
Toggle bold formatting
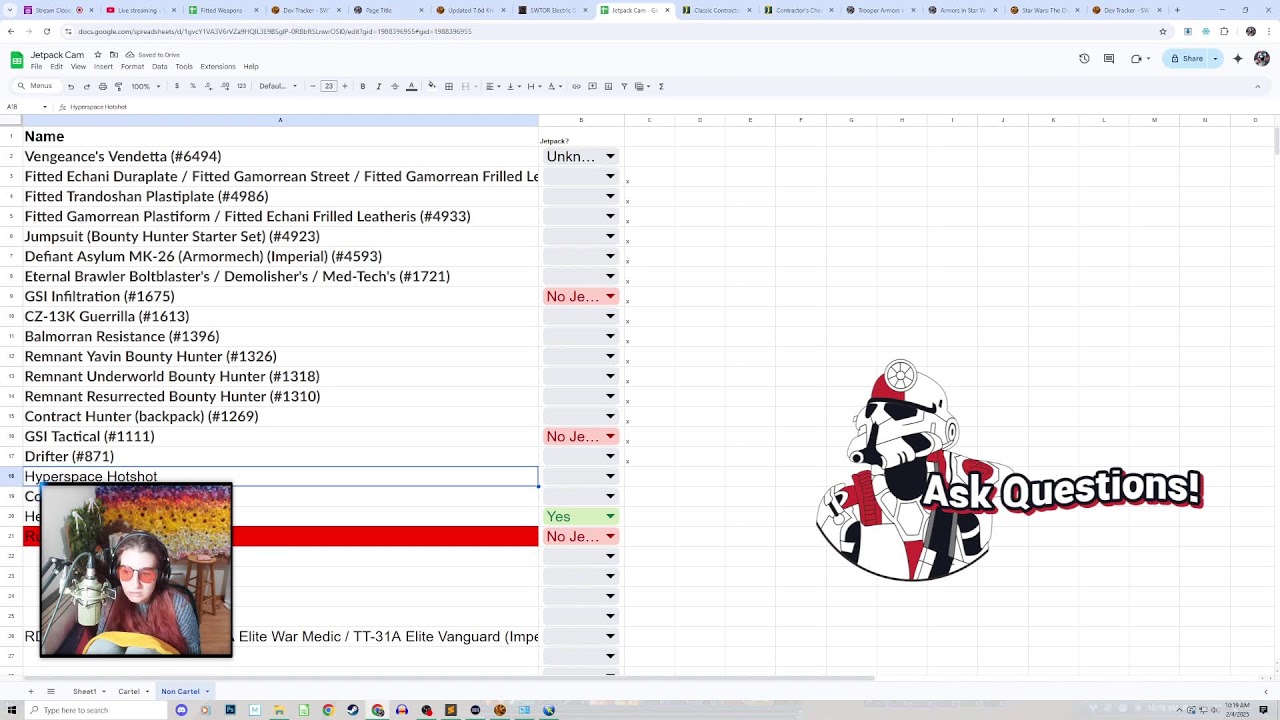pos(362,86)
